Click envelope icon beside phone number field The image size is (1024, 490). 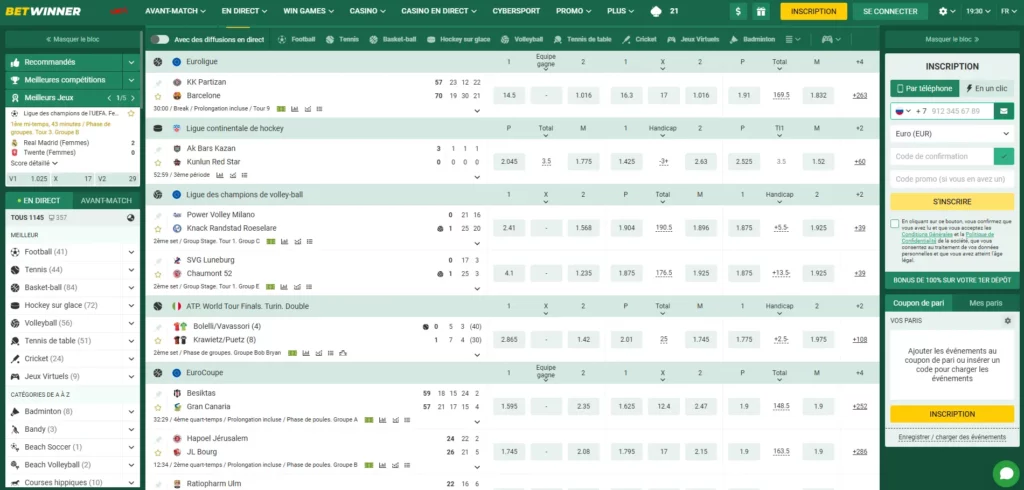(1004, 111)
